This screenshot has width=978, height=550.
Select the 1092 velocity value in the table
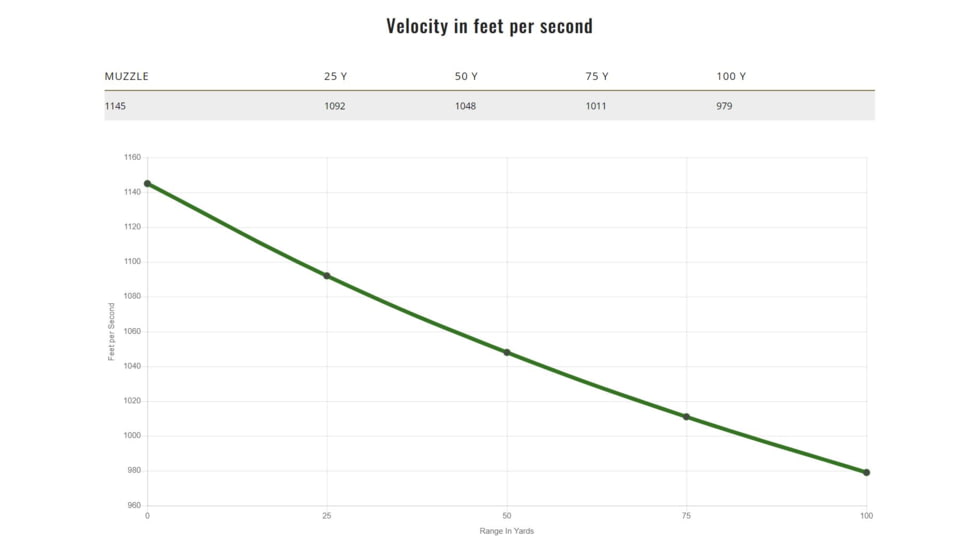click(334, 106)
